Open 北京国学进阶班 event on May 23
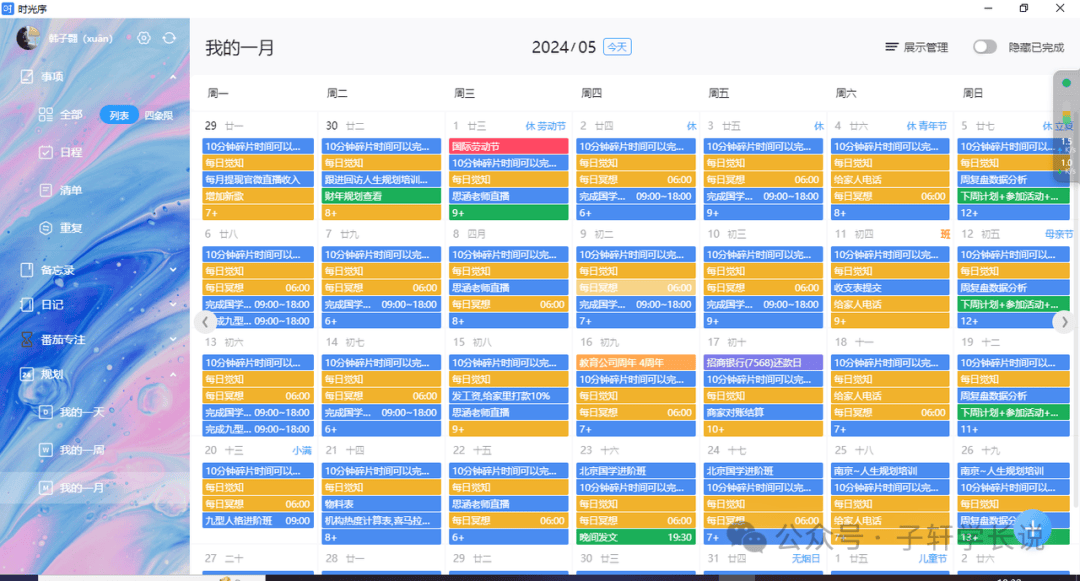Image resolution: width=1080 pixels, height=581 pixels. pyautogui.click(x=636, y=471)
